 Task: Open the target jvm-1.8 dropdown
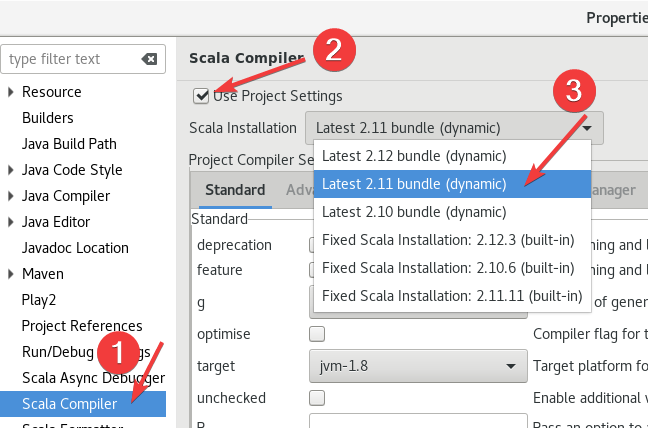coord(418,366)
